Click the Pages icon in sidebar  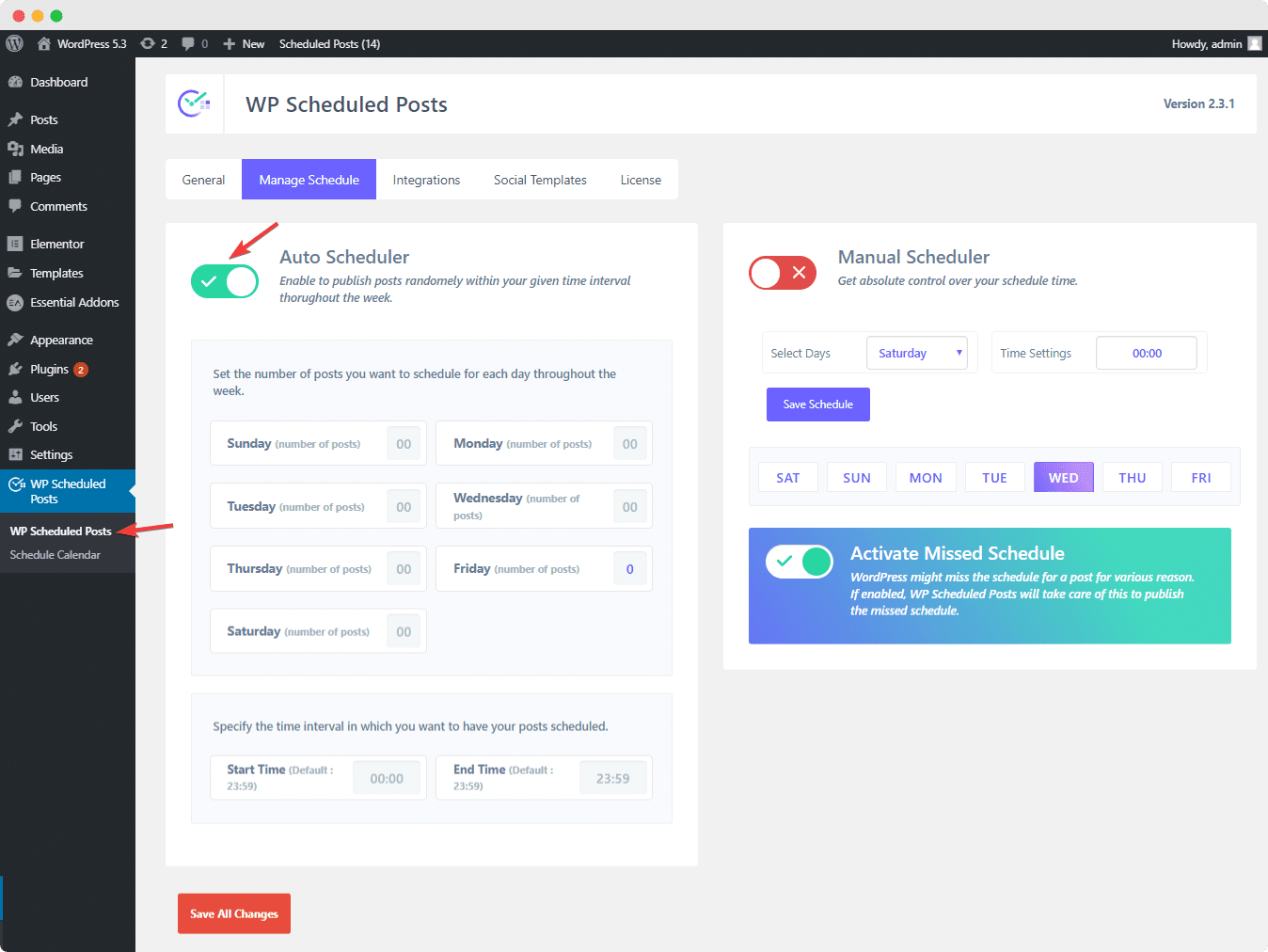point(15,177)
